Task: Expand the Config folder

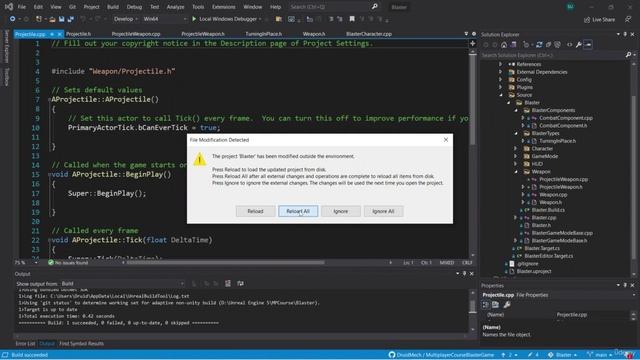Action: point(500,80)
